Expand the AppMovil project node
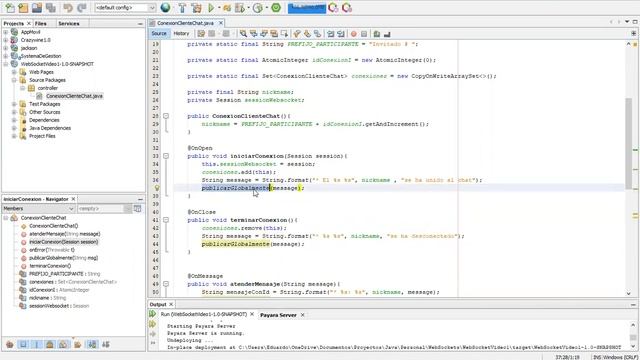The width and height of the screenshot is (640, 360). pyautogui.click(x=6, y=32)
